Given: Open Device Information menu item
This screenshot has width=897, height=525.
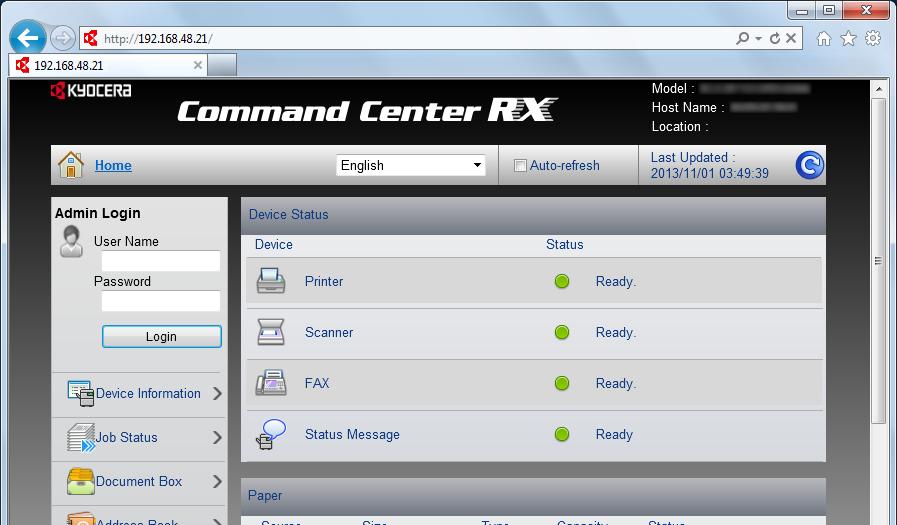Looking at the screenshot, I should click(x=148, y=393).
